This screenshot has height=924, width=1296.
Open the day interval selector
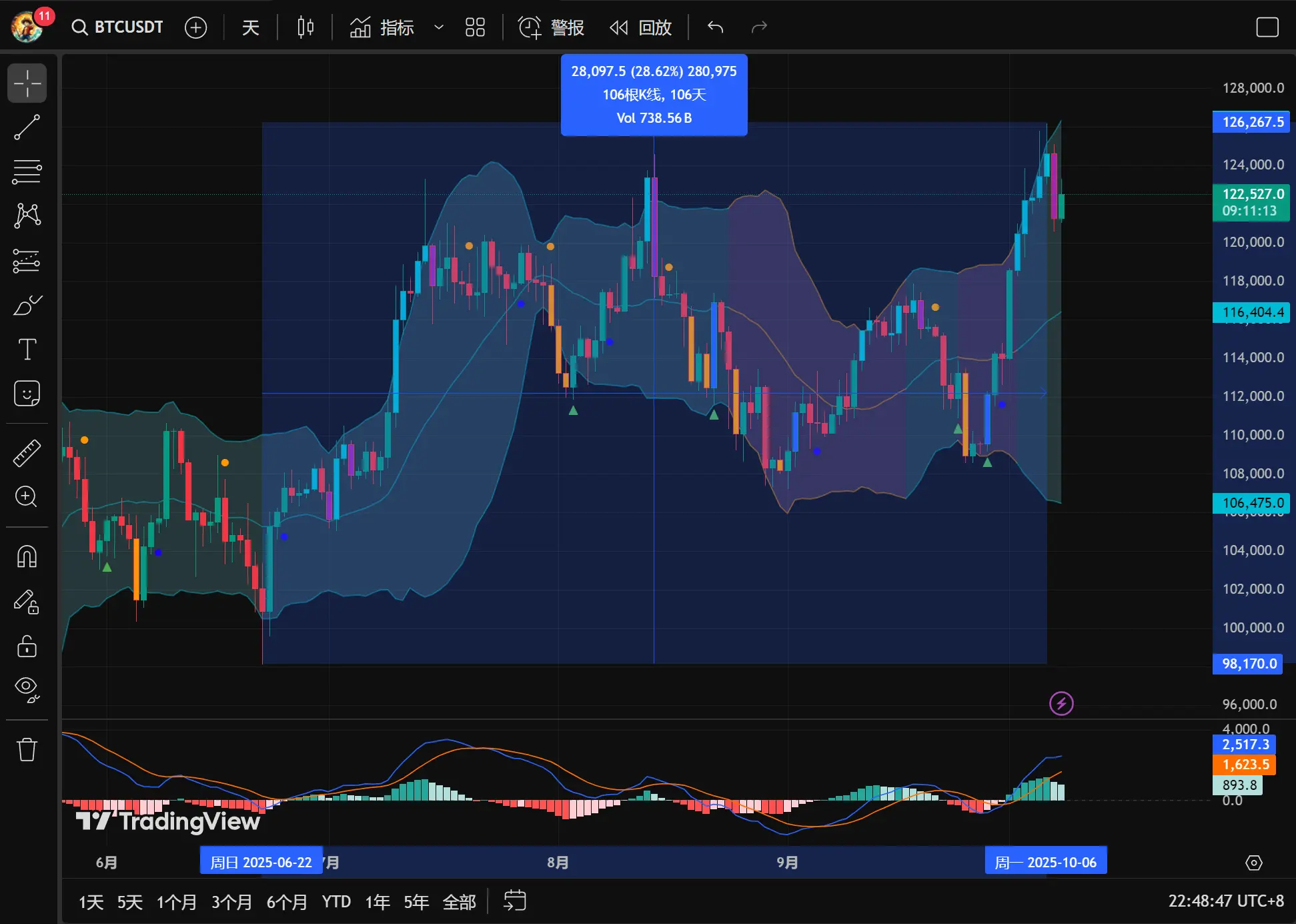coord(250,27)
